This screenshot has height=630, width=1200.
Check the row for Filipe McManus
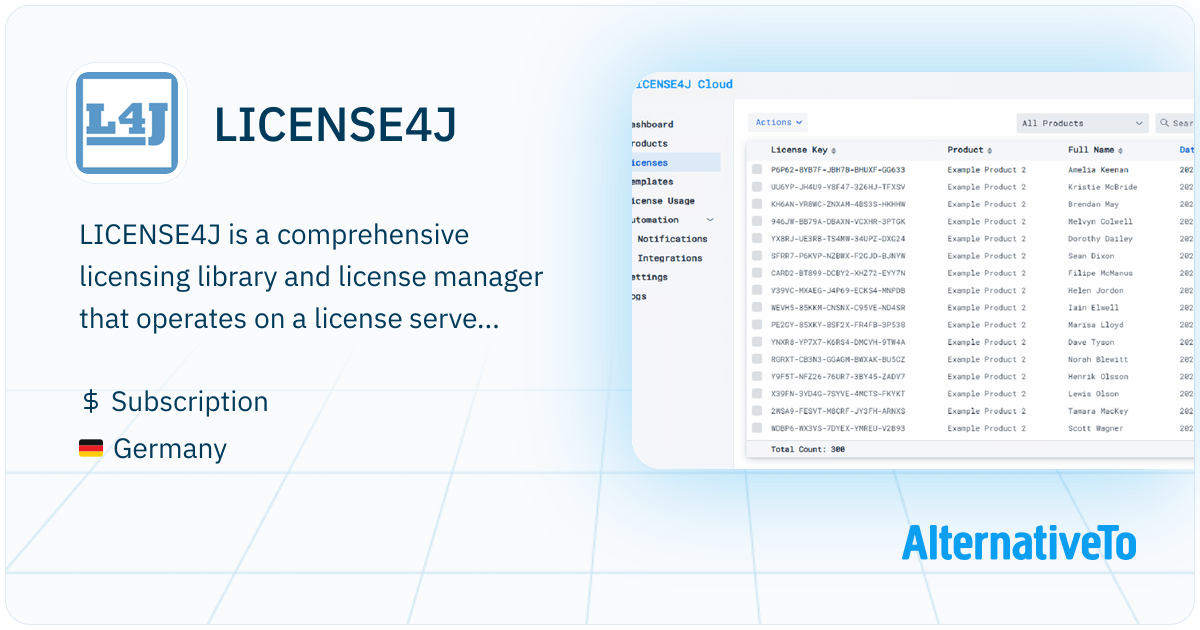click(x=757, y=273)
